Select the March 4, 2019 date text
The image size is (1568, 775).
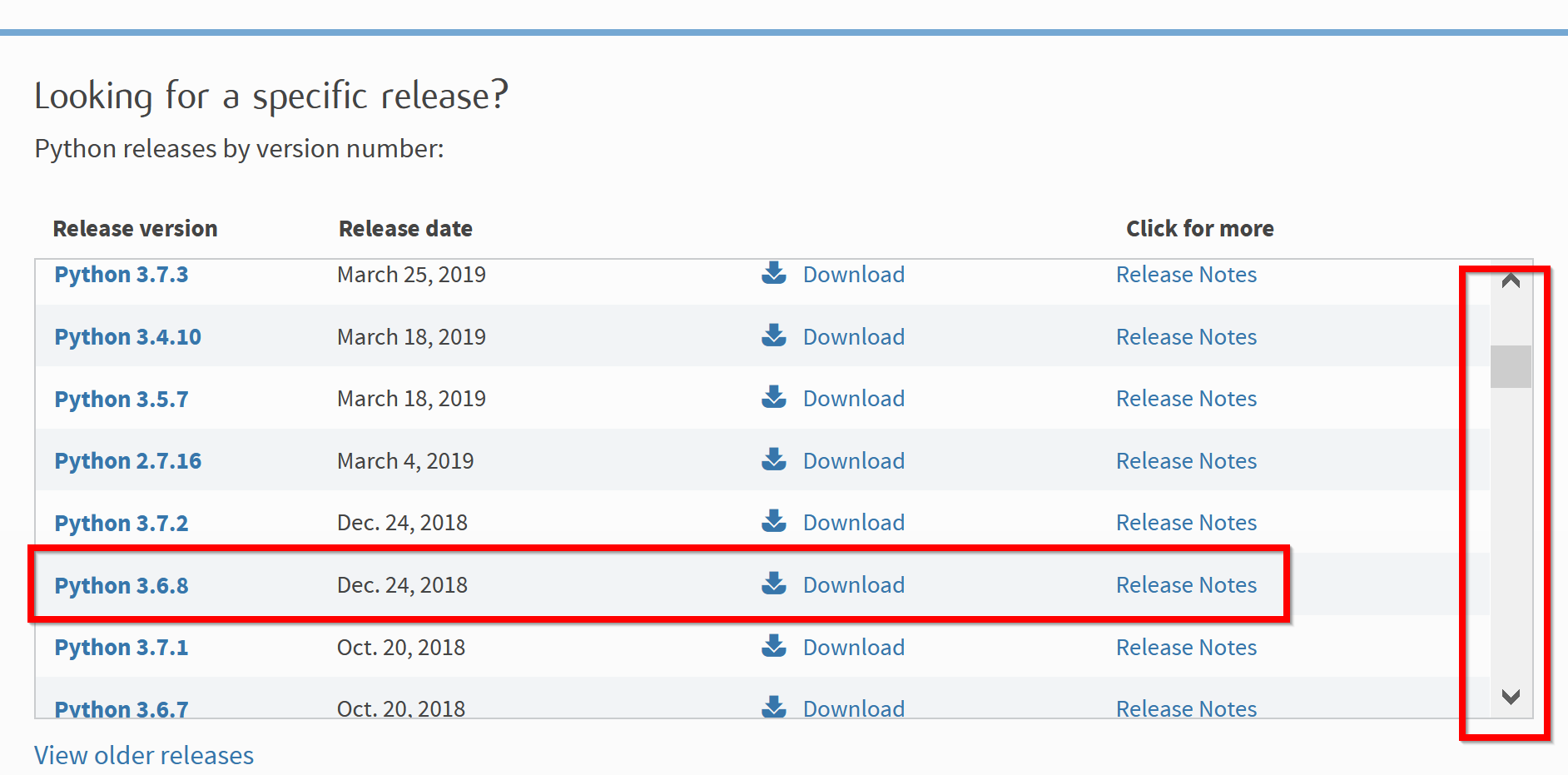tap(405, 461)
